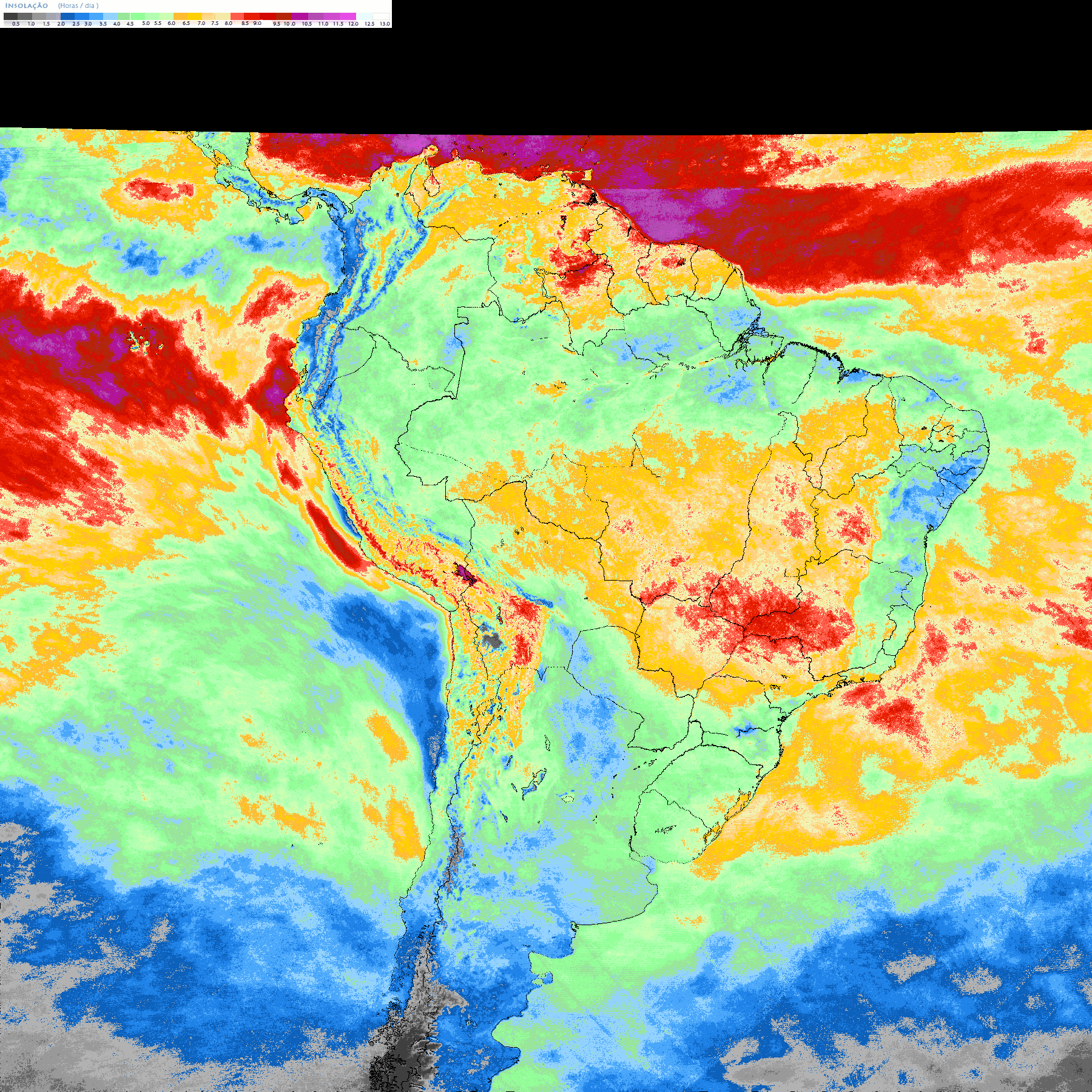Select the bright yellow legend swatch for 7.0 hours

[195, 16]
